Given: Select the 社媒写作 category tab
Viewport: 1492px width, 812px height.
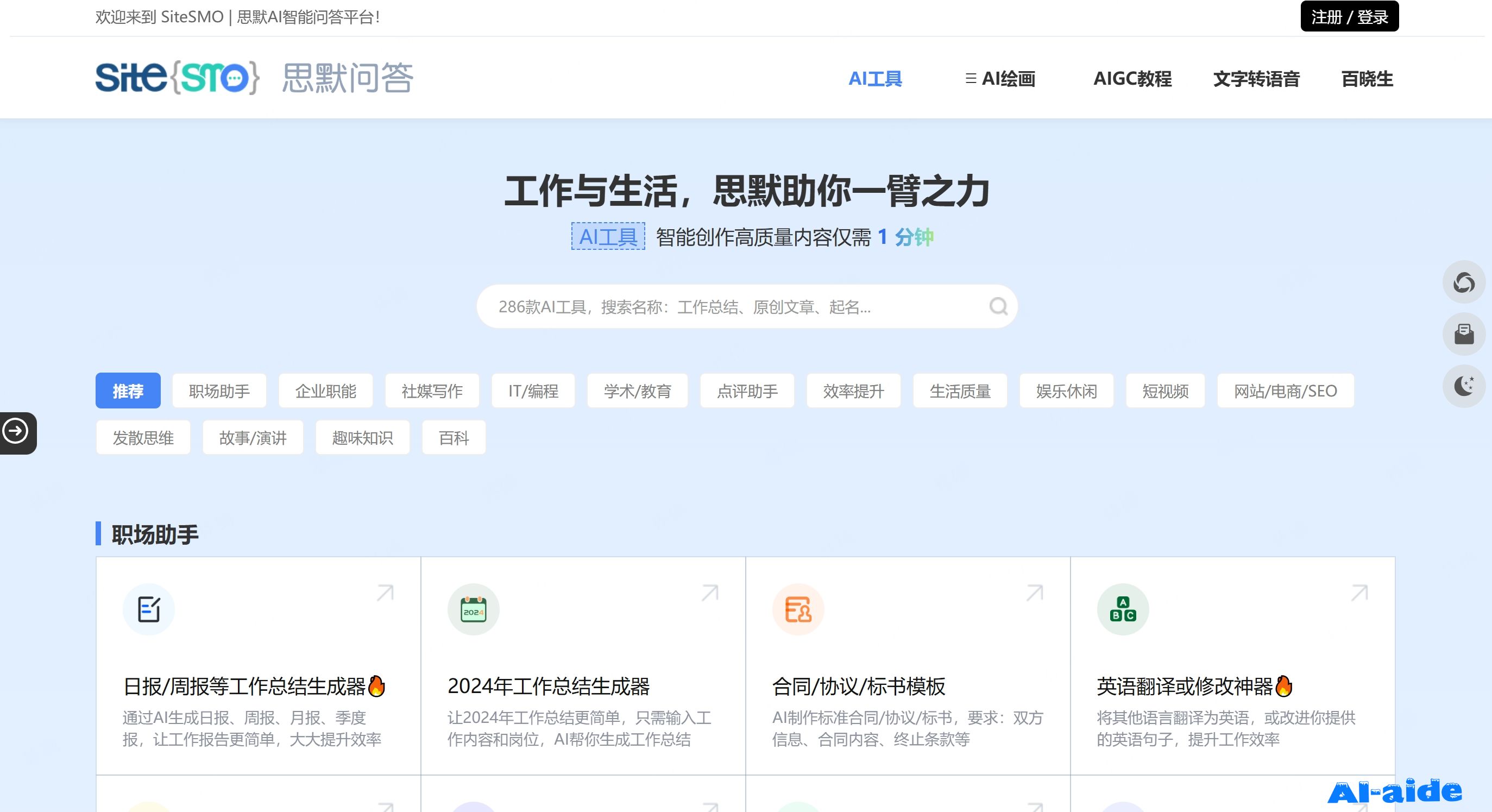Looking at the screenshot, I should [432, 391].
